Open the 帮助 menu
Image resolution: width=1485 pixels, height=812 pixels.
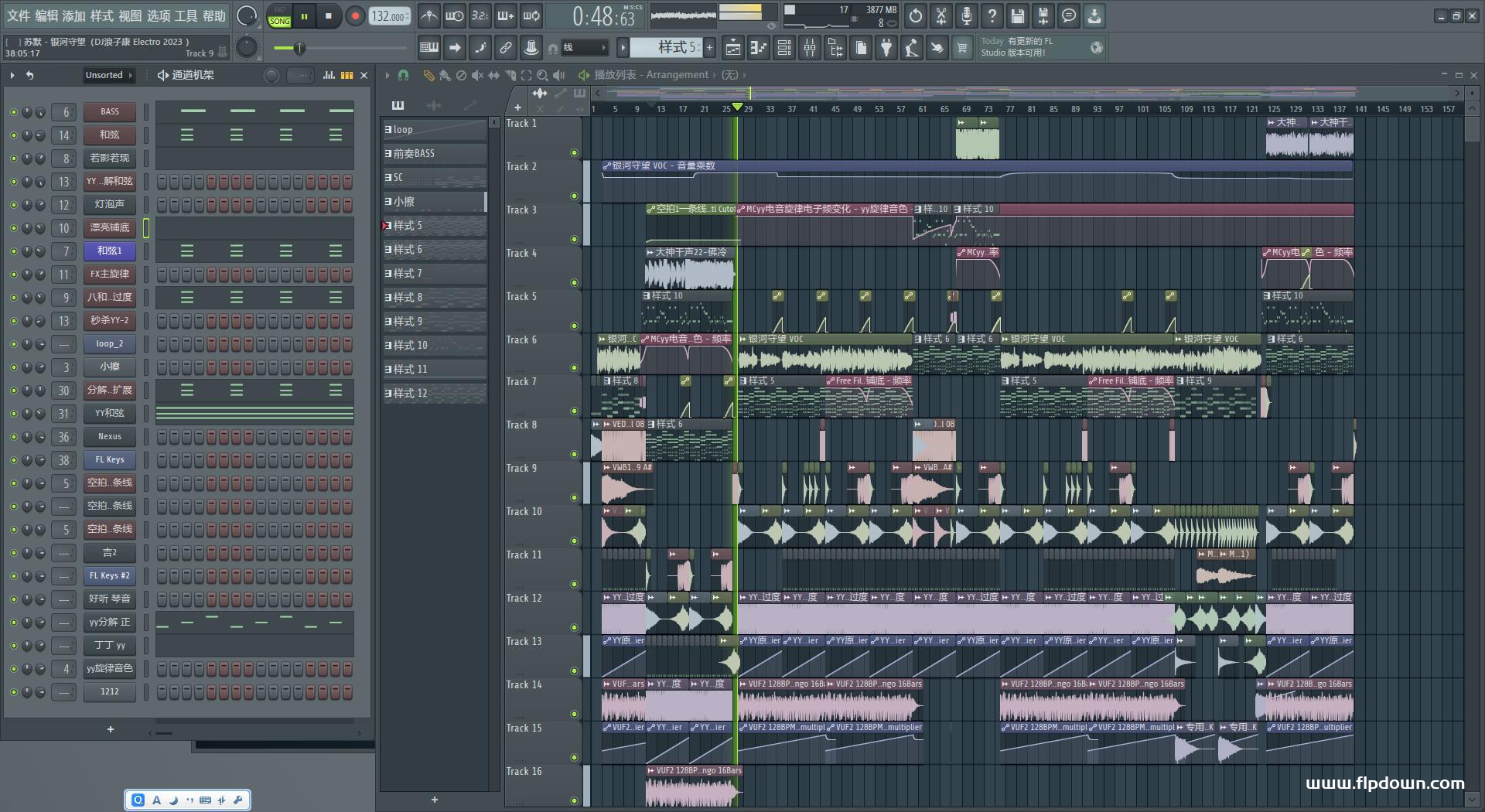point(214,15)
